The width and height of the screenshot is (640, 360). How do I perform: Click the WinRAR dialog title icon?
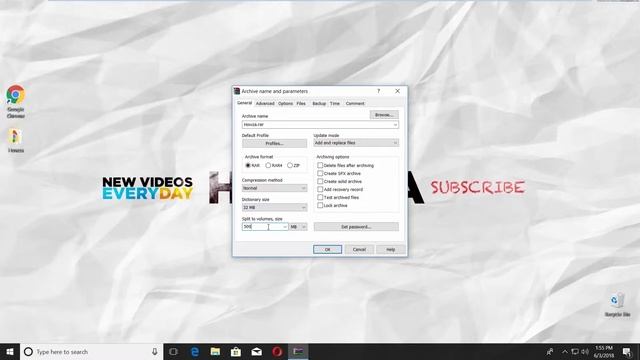[237, 91]
